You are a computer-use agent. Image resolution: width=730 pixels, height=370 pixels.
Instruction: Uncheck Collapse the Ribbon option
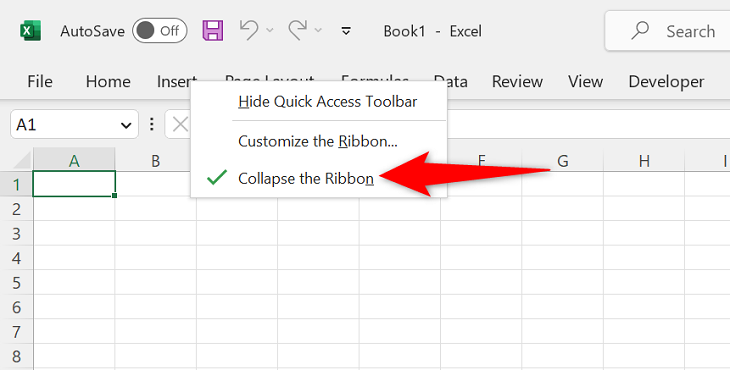point(319,178)
